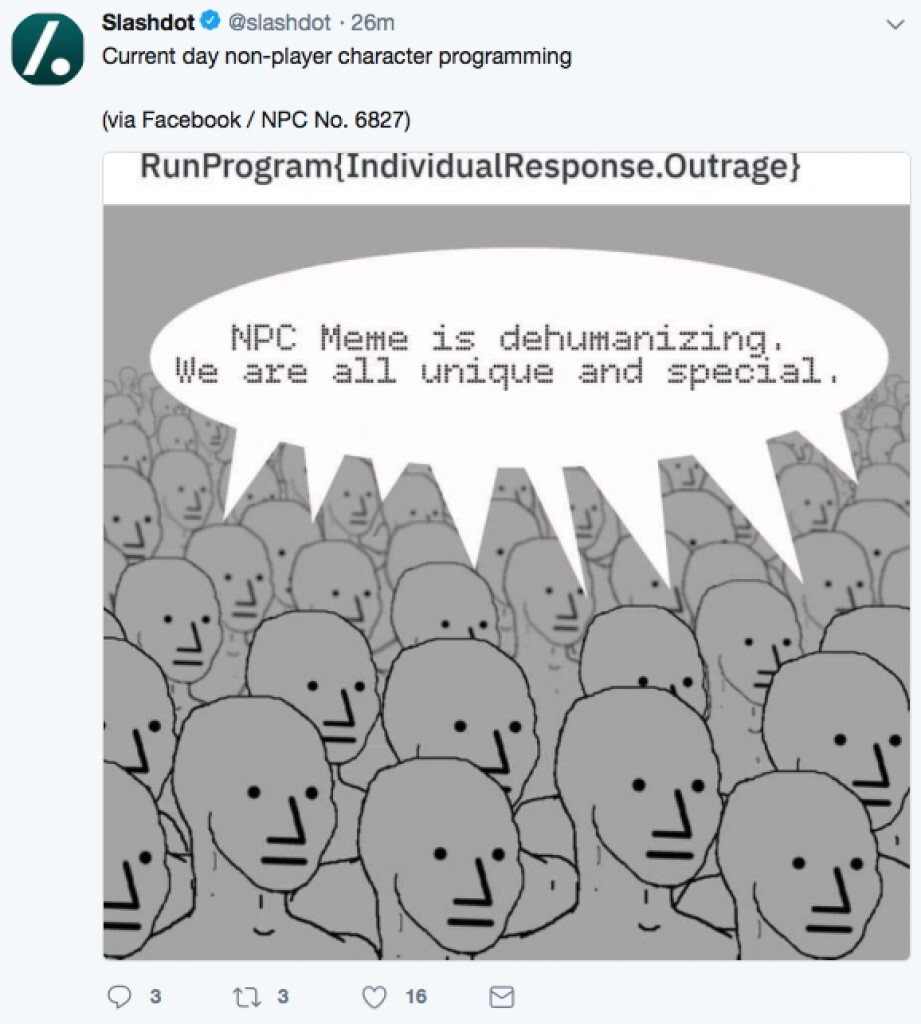Click the reply speech bubble icon

[119, 996]
